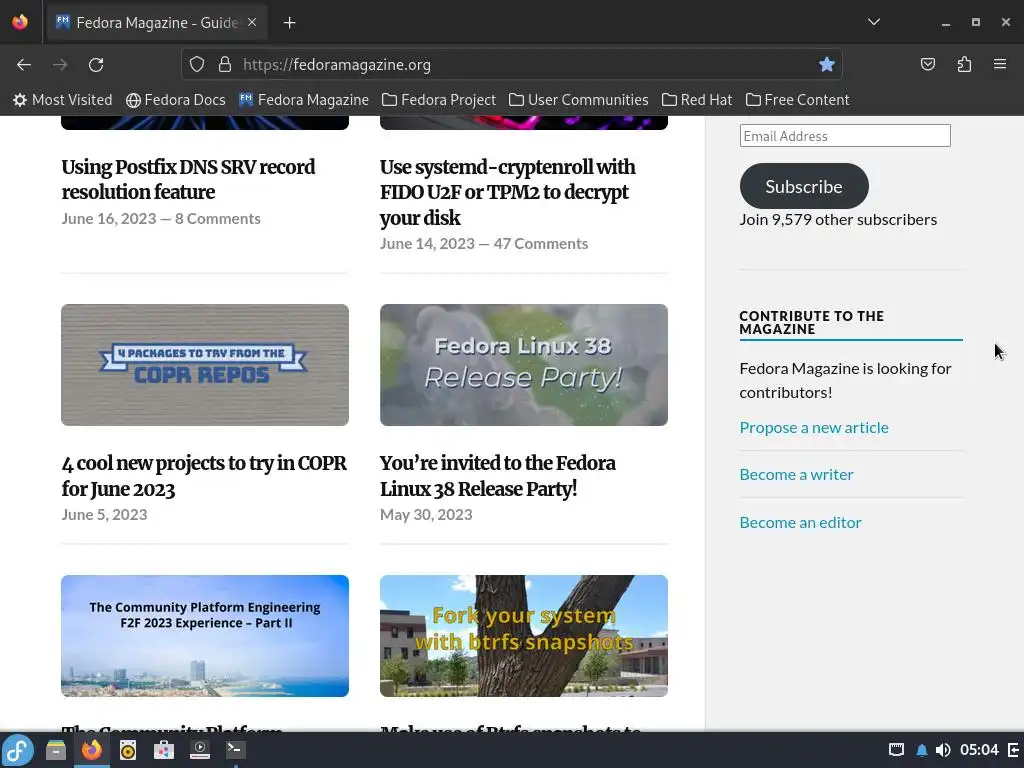Viewport: 1024px width, 768px height.
Task: Open 4 cool new projects COPR article
Action: coord(204,476)
